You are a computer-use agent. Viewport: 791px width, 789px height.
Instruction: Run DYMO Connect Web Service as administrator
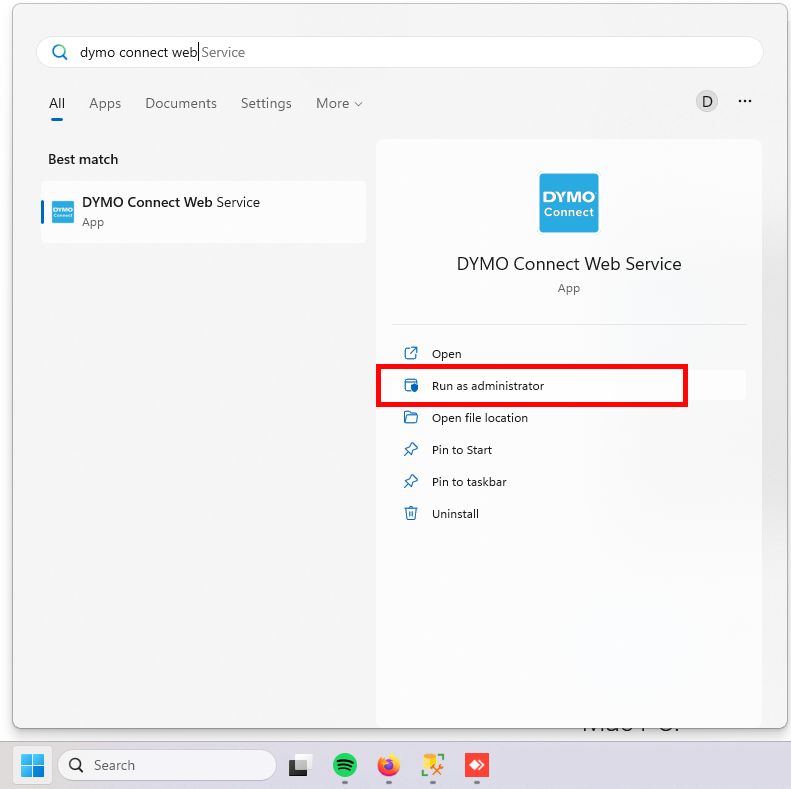(488, 386)
